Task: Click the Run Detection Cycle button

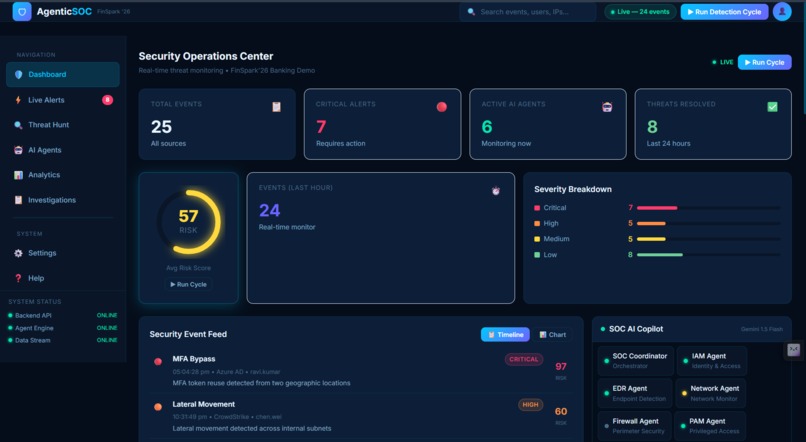Action: (x=724, y=12)
